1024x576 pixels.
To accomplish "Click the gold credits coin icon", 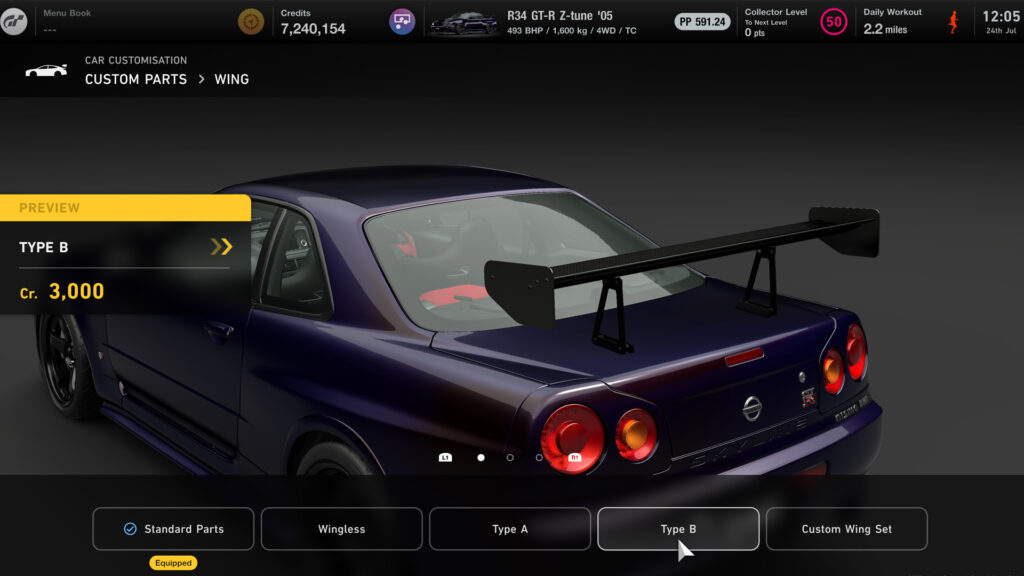I will coord(251,22).
